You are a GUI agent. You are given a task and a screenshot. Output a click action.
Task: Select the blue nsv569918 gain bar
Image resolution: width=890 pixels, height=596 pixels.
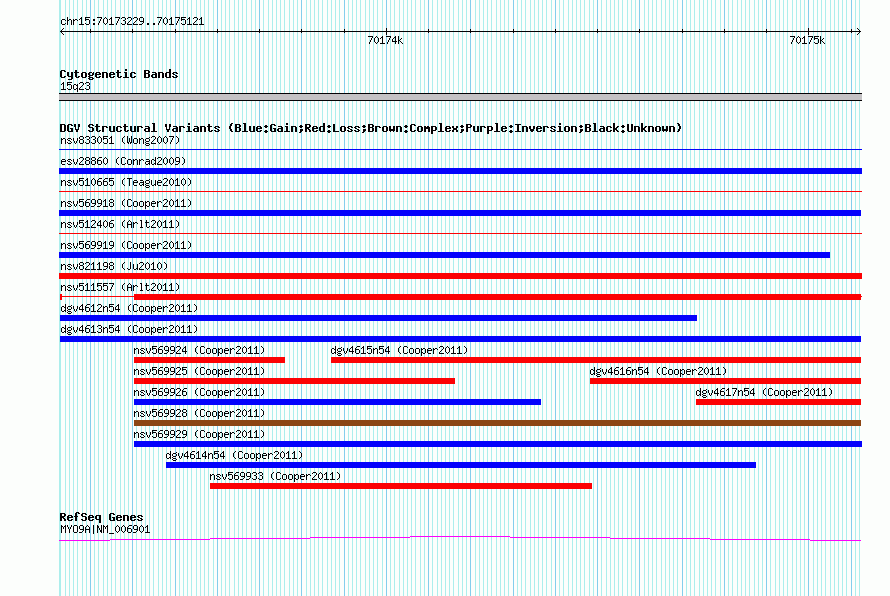point(460,213)
